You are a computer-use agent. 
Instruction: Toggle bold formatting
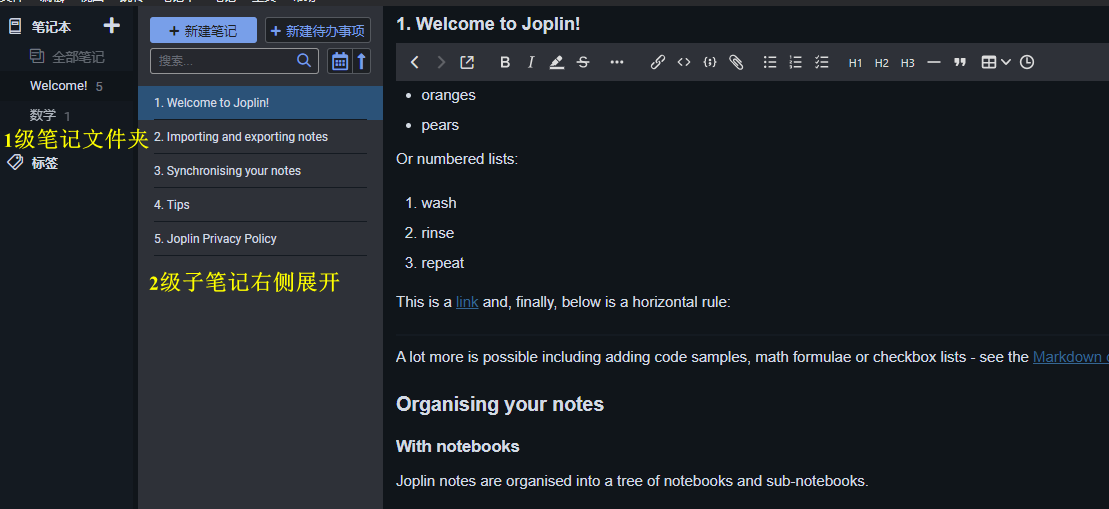point(505,62)
